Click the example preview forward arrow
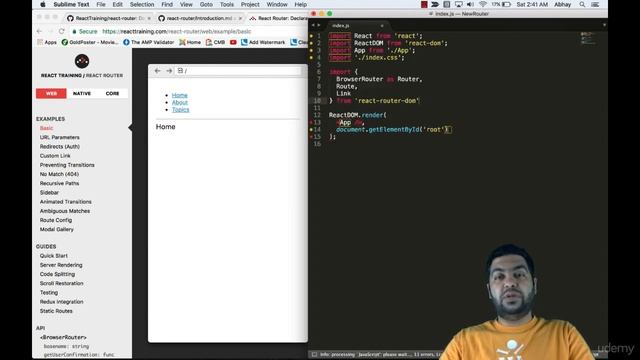Image resolution: width=640 pixels, height=360 pixels. tap(169, 71)
